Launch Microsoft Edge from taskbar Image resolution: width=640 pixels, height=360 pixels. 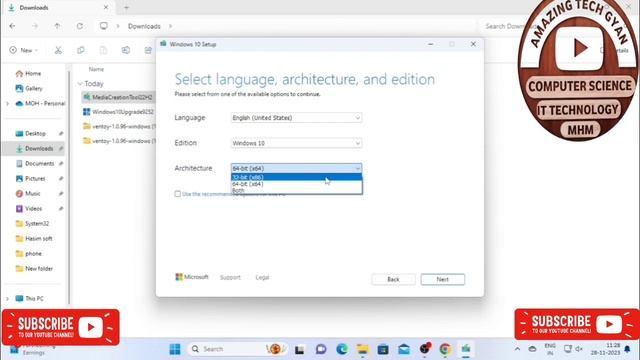[342, 349]
